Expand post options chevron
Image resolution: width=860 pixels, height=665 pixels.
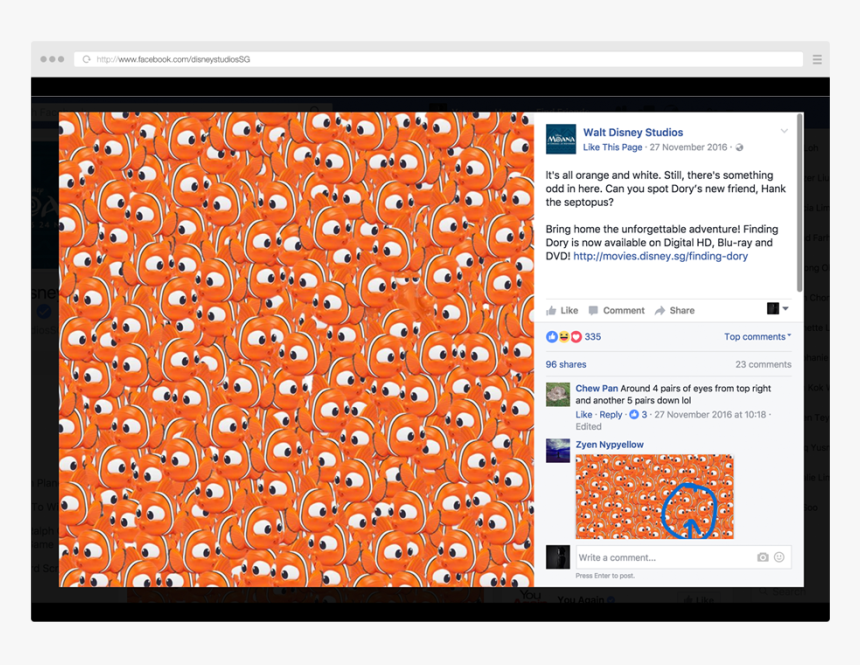[784, 131]
